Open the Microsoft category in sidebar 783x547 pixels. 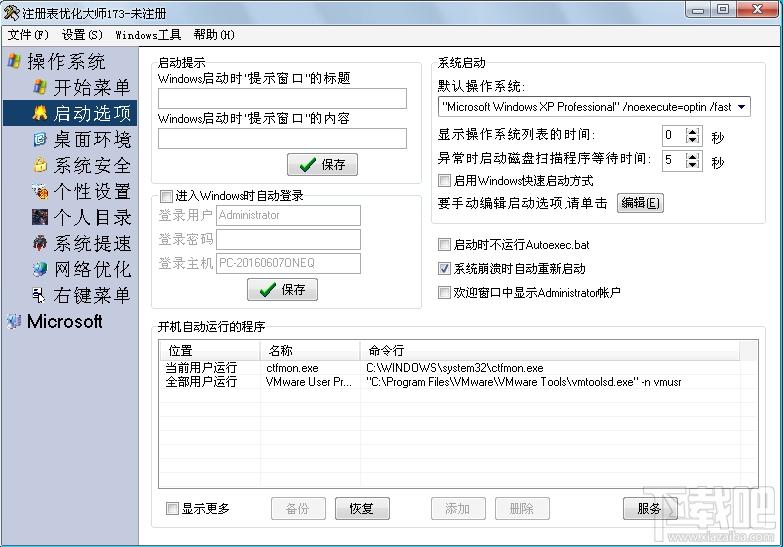65,321
